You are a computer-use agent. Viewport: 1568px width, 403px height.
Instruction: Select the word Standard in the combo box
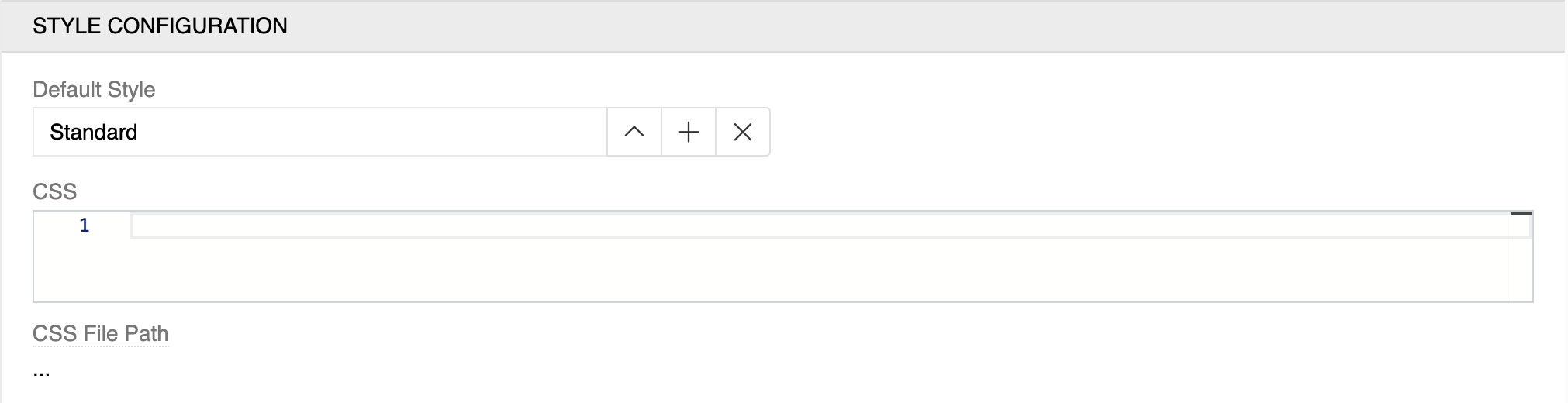point(93,133)
